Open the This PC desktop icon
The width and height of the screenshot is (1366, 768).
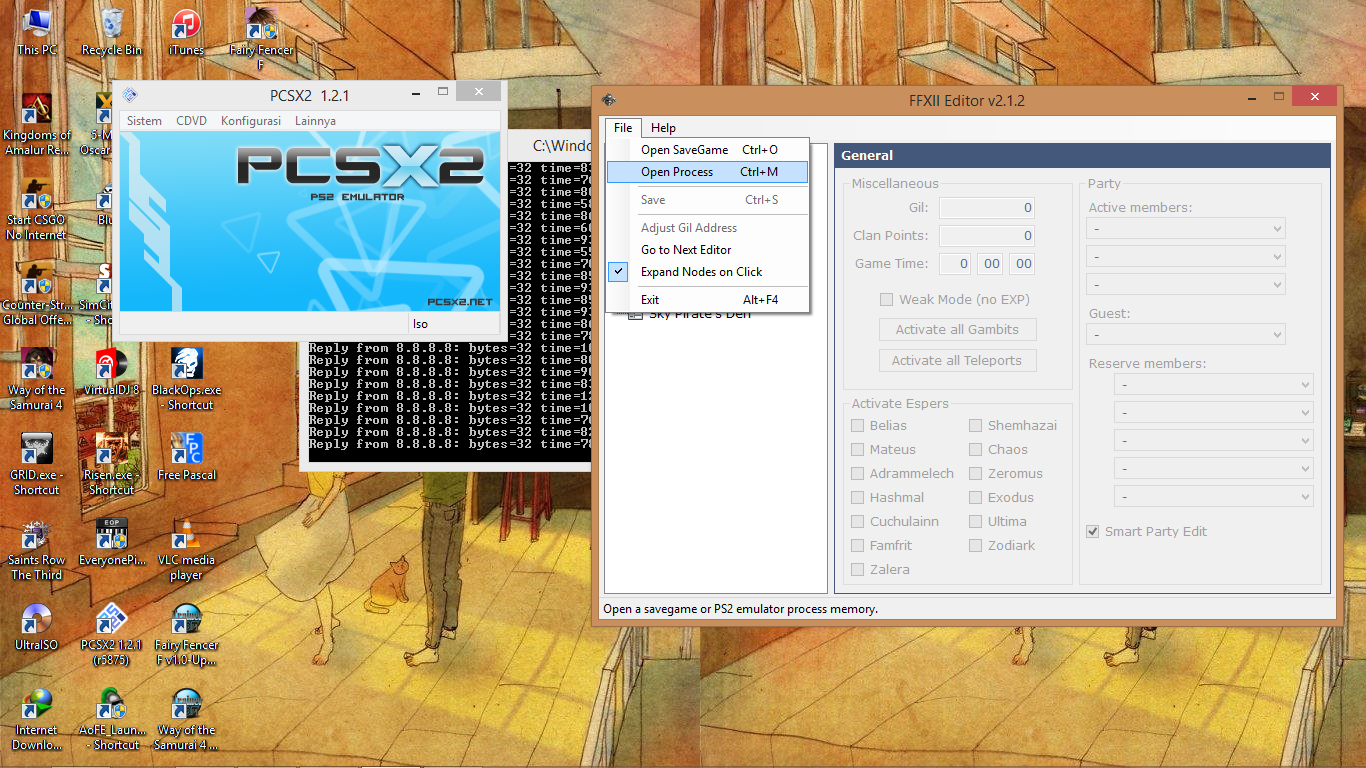point(37,30)
